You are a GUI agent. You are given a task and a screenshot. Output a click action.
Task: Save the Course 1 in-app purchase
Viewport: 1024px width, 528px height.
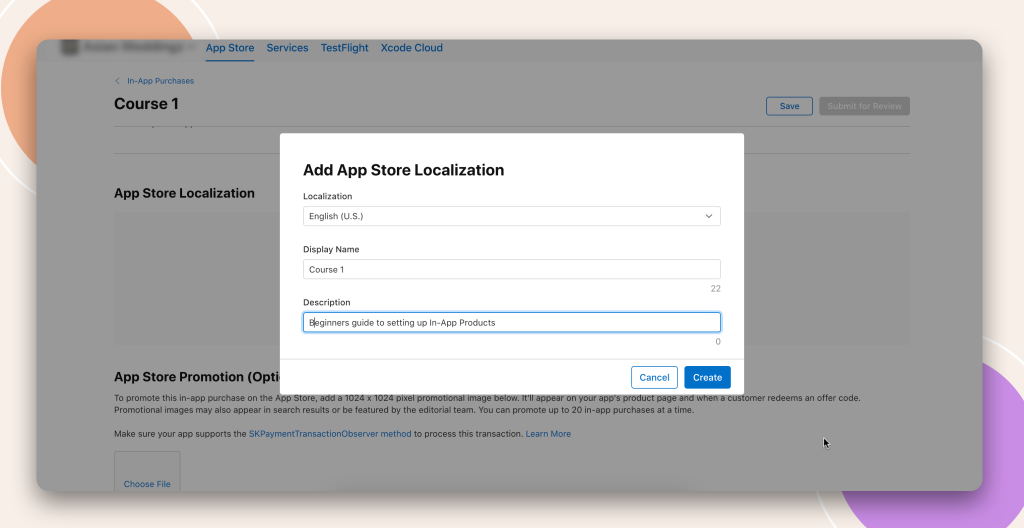789,106
